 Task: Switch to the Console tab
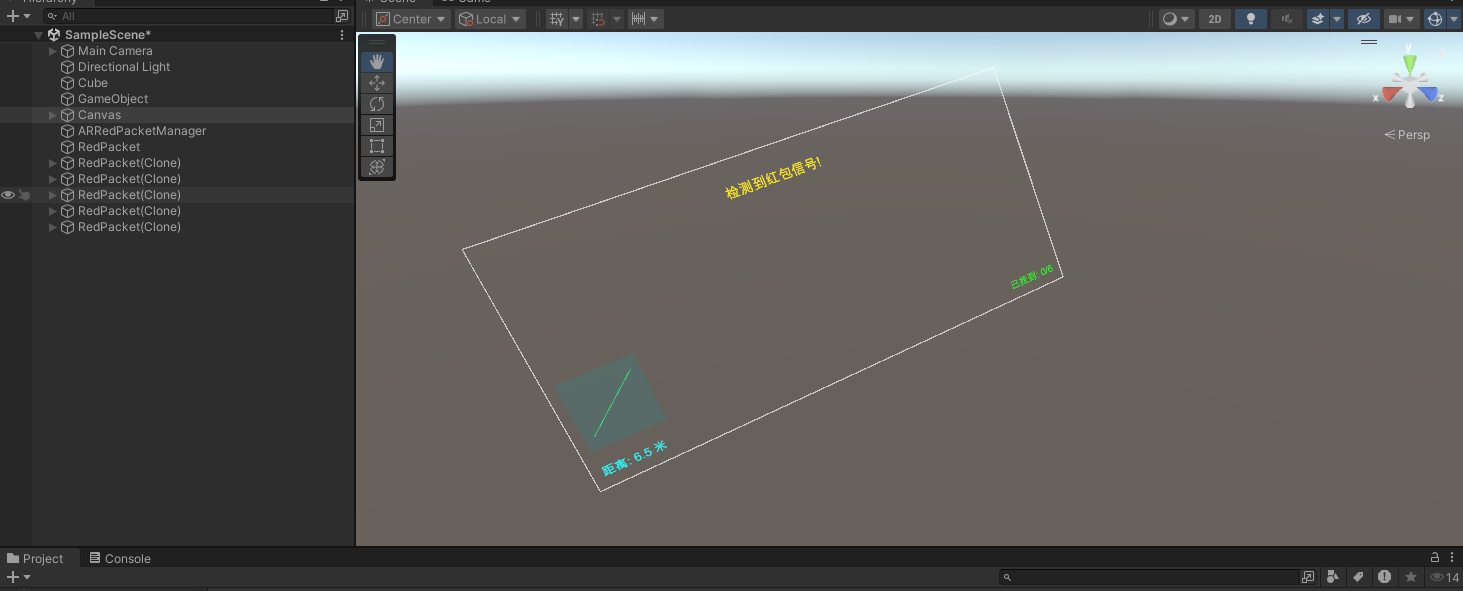click(120, 559)
